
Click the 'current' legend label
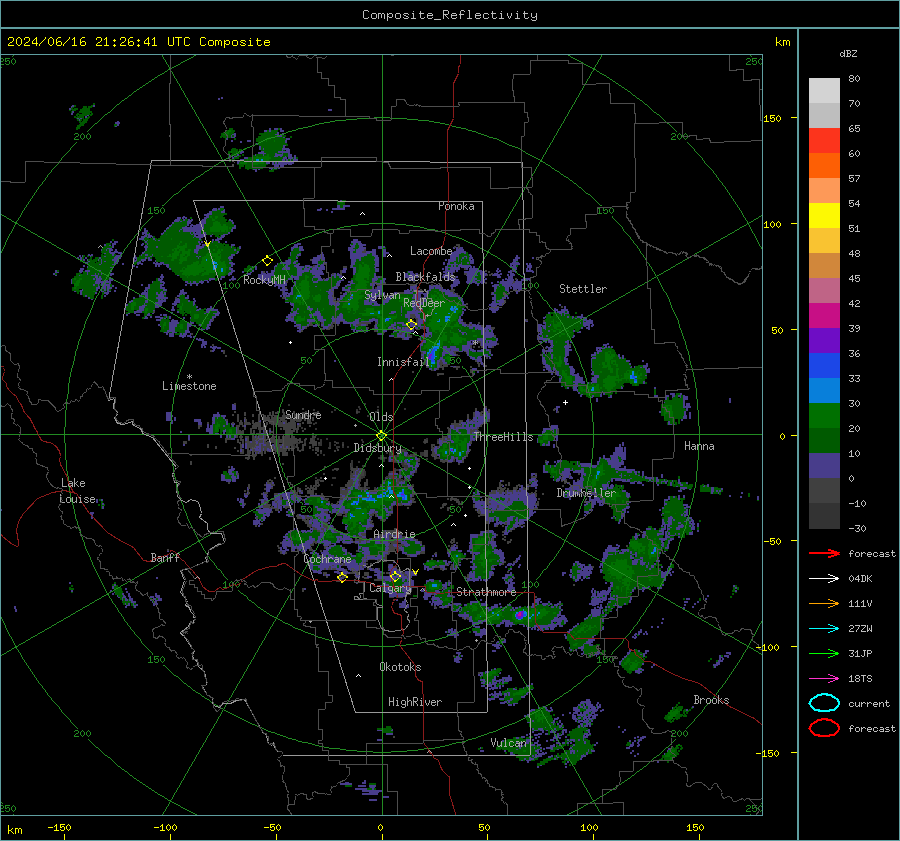[x=869, y=704]
